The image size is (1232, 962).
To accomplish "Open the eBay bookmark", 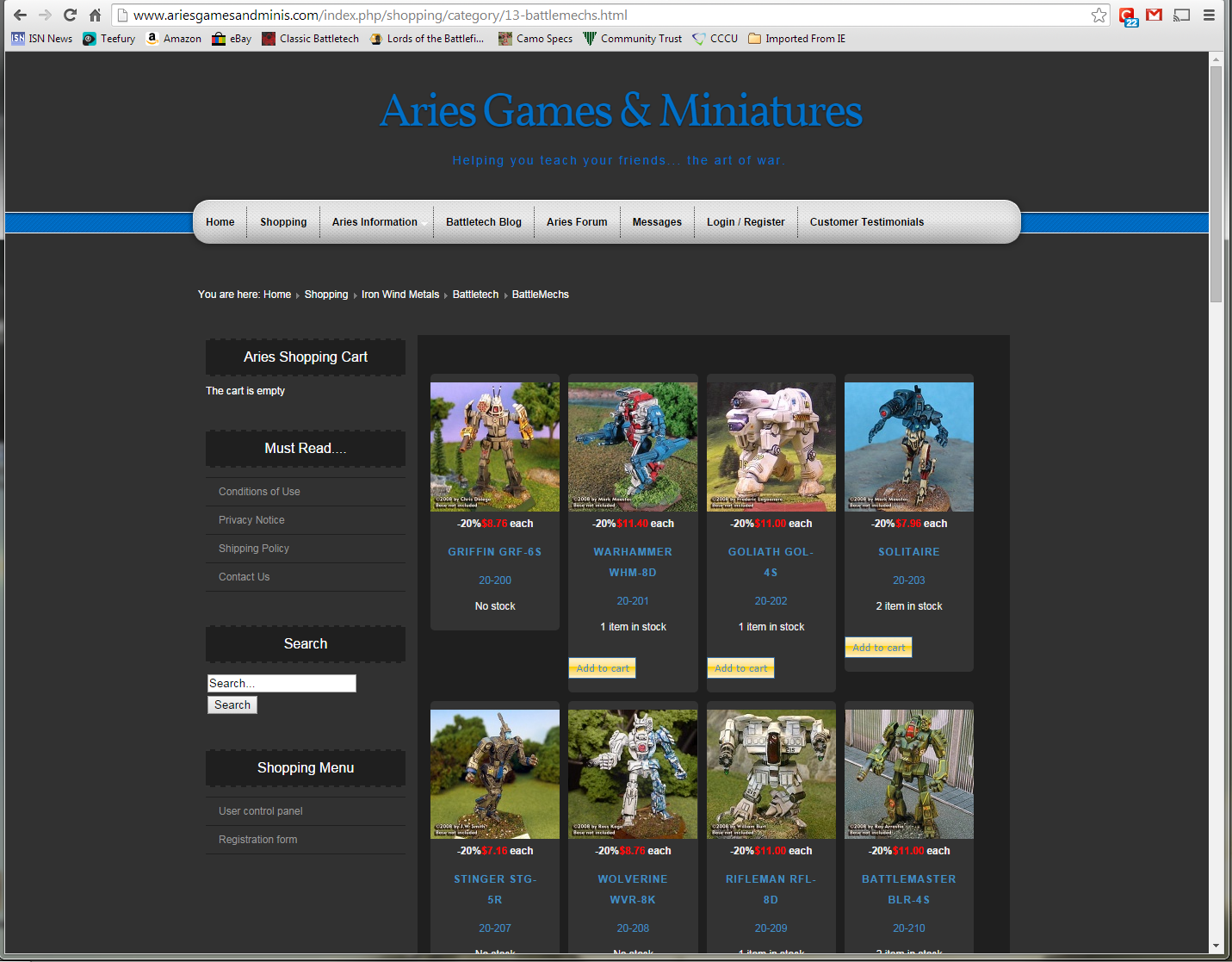I will [x=232, y=39].
